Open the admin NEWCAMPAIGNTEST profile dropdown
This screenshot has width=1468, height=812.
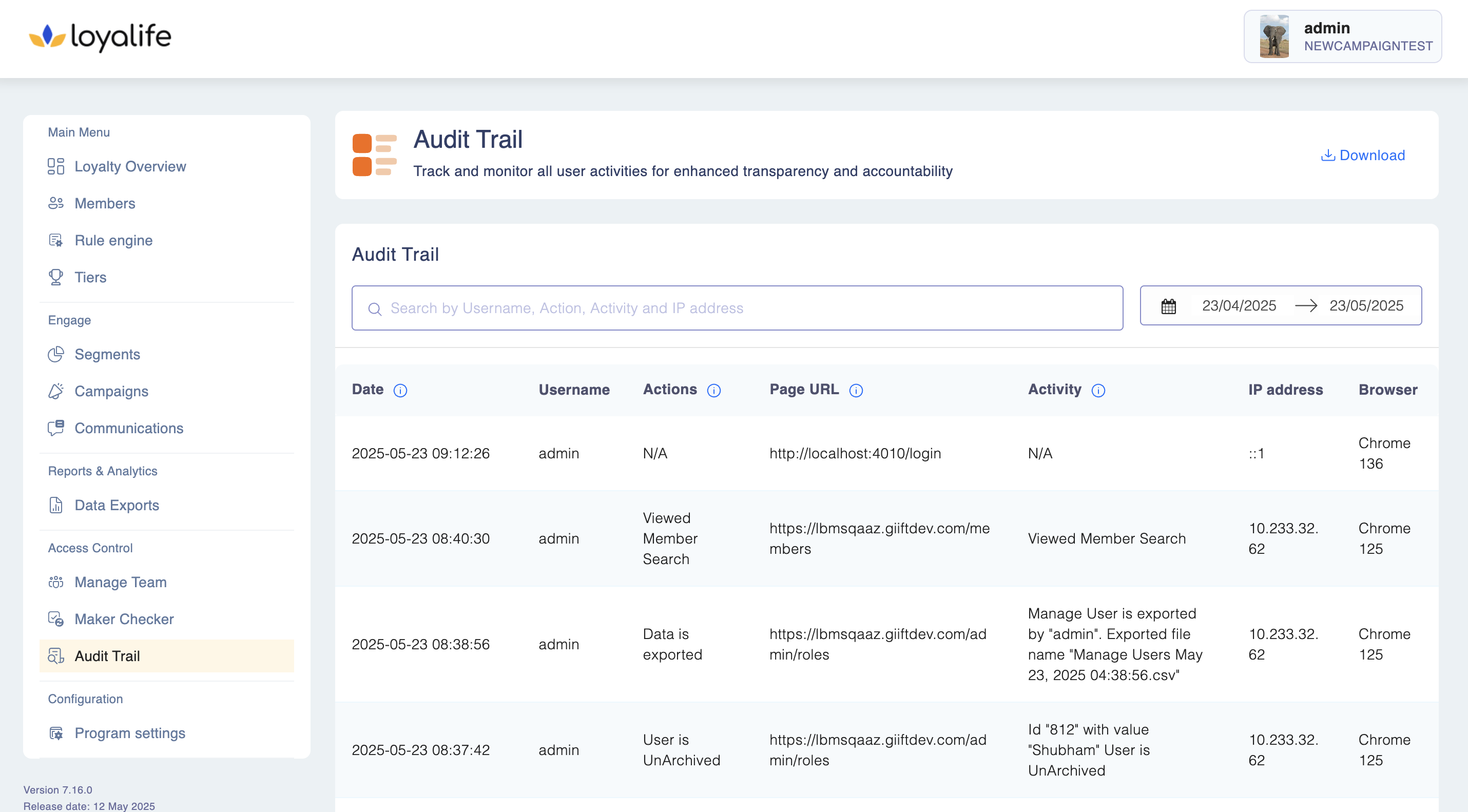tap(1368, 36)
